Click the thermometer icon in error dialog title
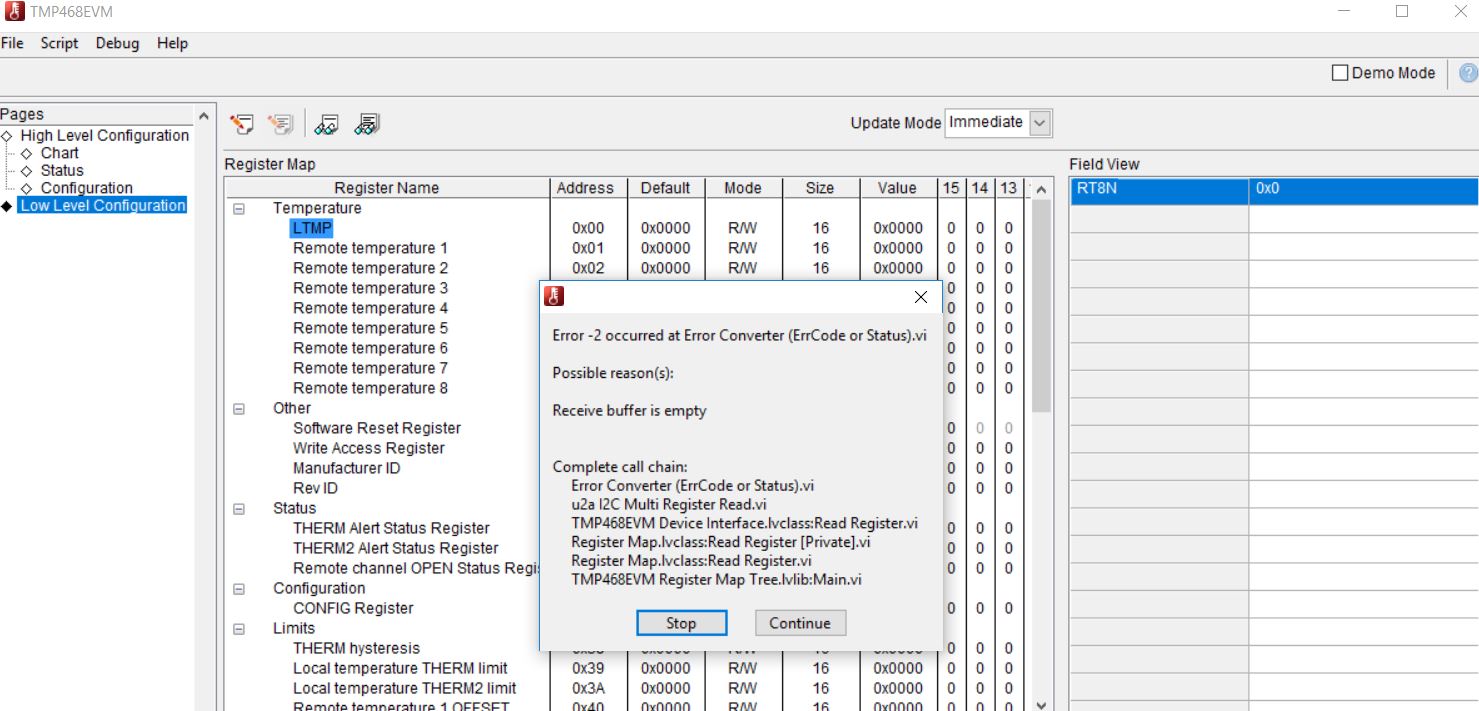The image size is (1479, 711). 554,296
